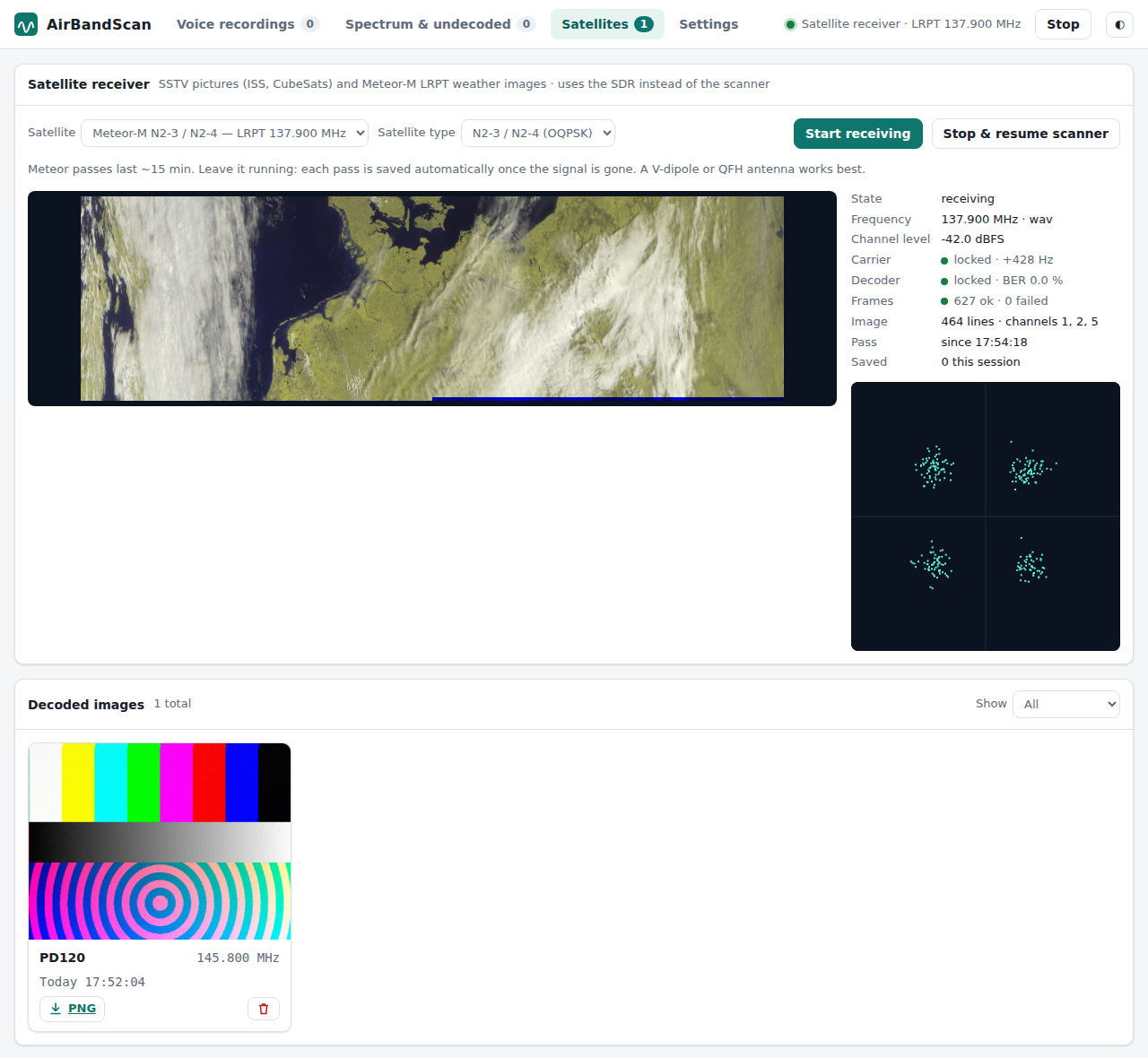The image size is (1148, 1058).
Task: Click the Carrier status 'locked · +428 Hz'
Action: point(996,260)
